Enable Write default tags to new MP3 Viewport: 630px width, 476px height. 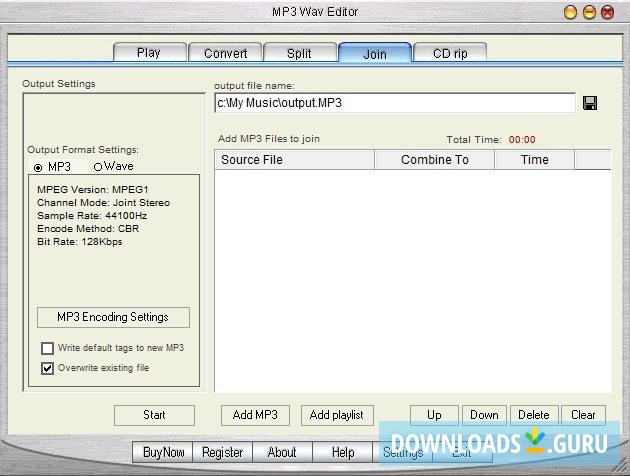(47, 348)
